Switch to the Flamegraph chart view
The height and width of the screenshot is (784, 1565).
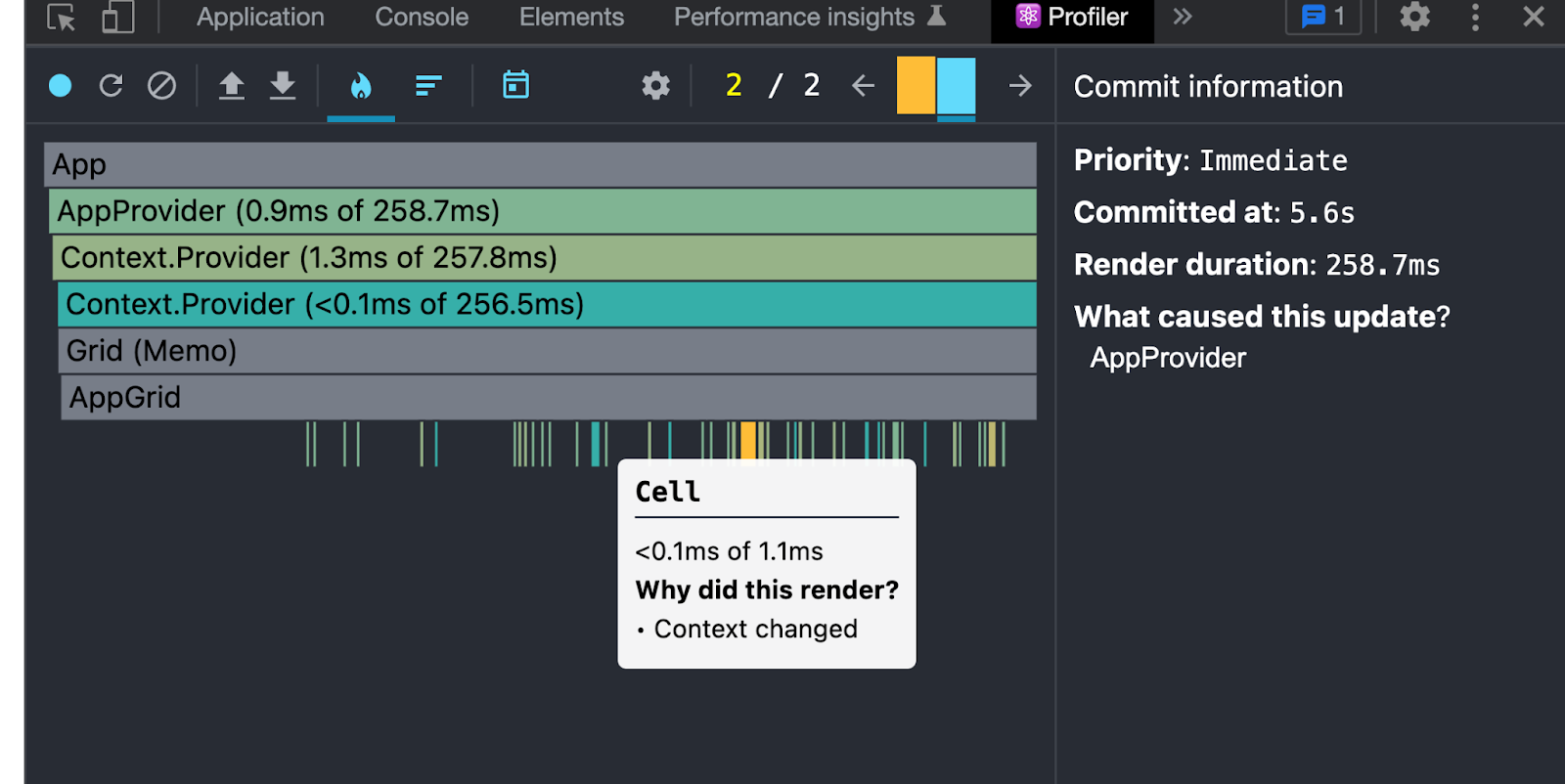point(361,86)
